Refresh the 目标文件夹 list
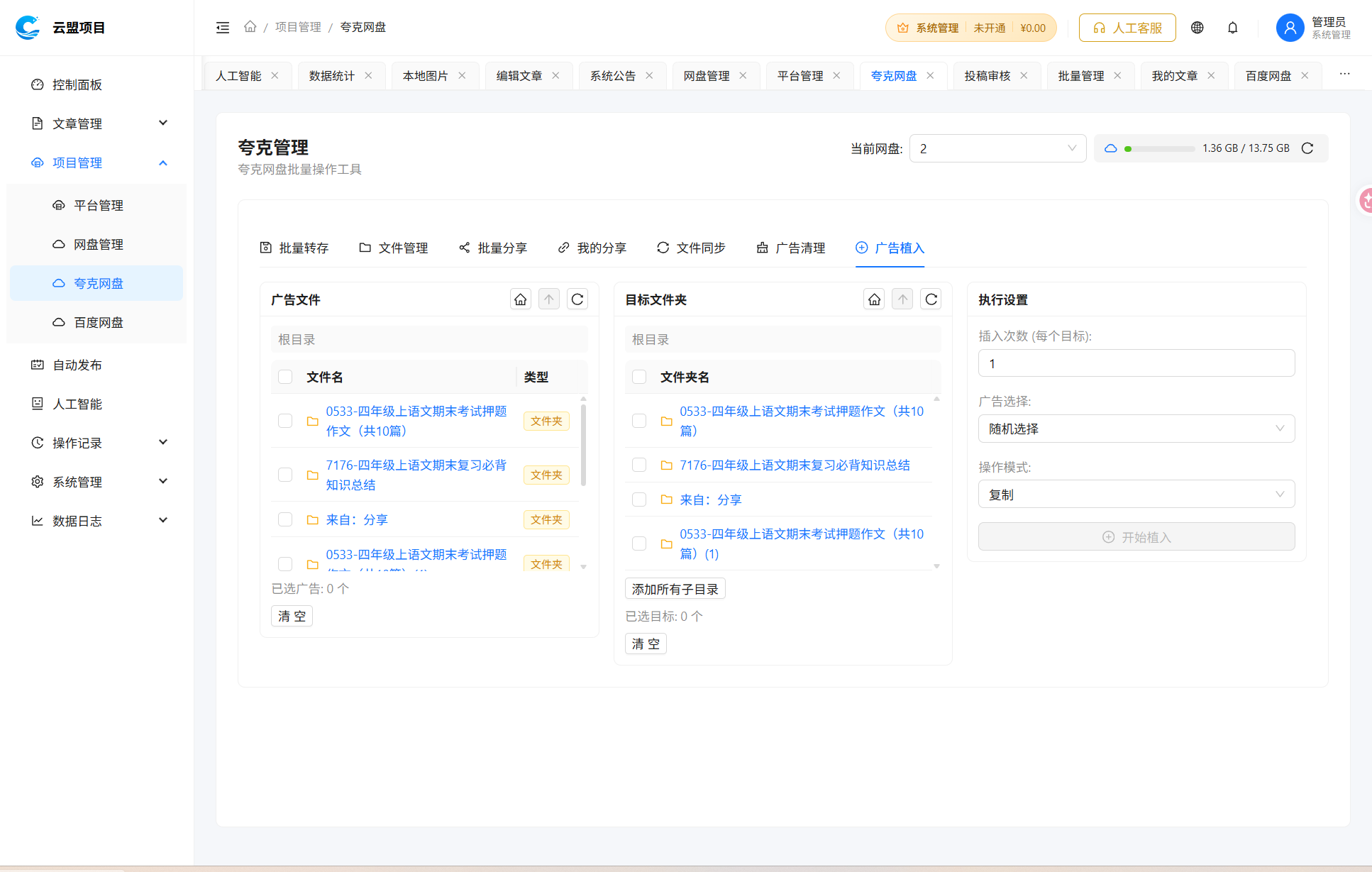Screen dimensions: 1372x872 (931, 299)
